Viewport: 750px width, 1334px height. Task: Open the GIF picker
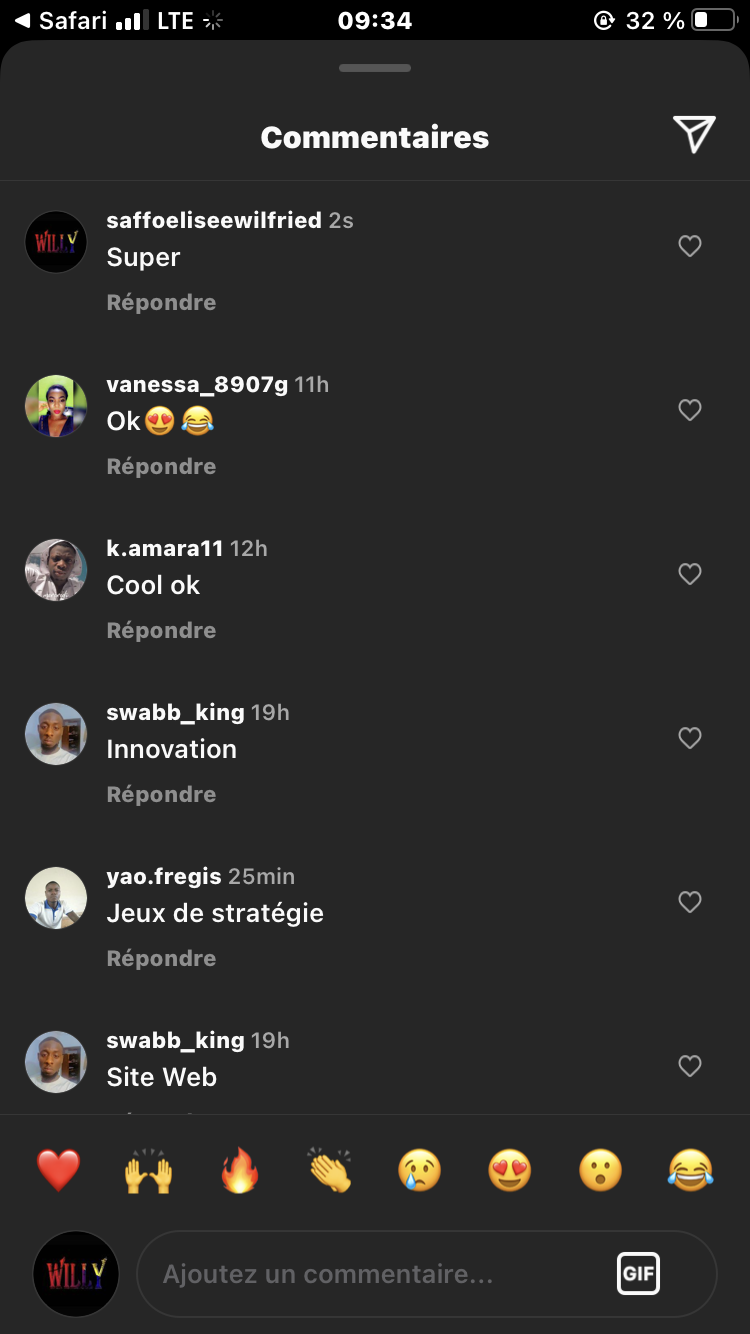pyautogui.click(x=638, y=1274)
